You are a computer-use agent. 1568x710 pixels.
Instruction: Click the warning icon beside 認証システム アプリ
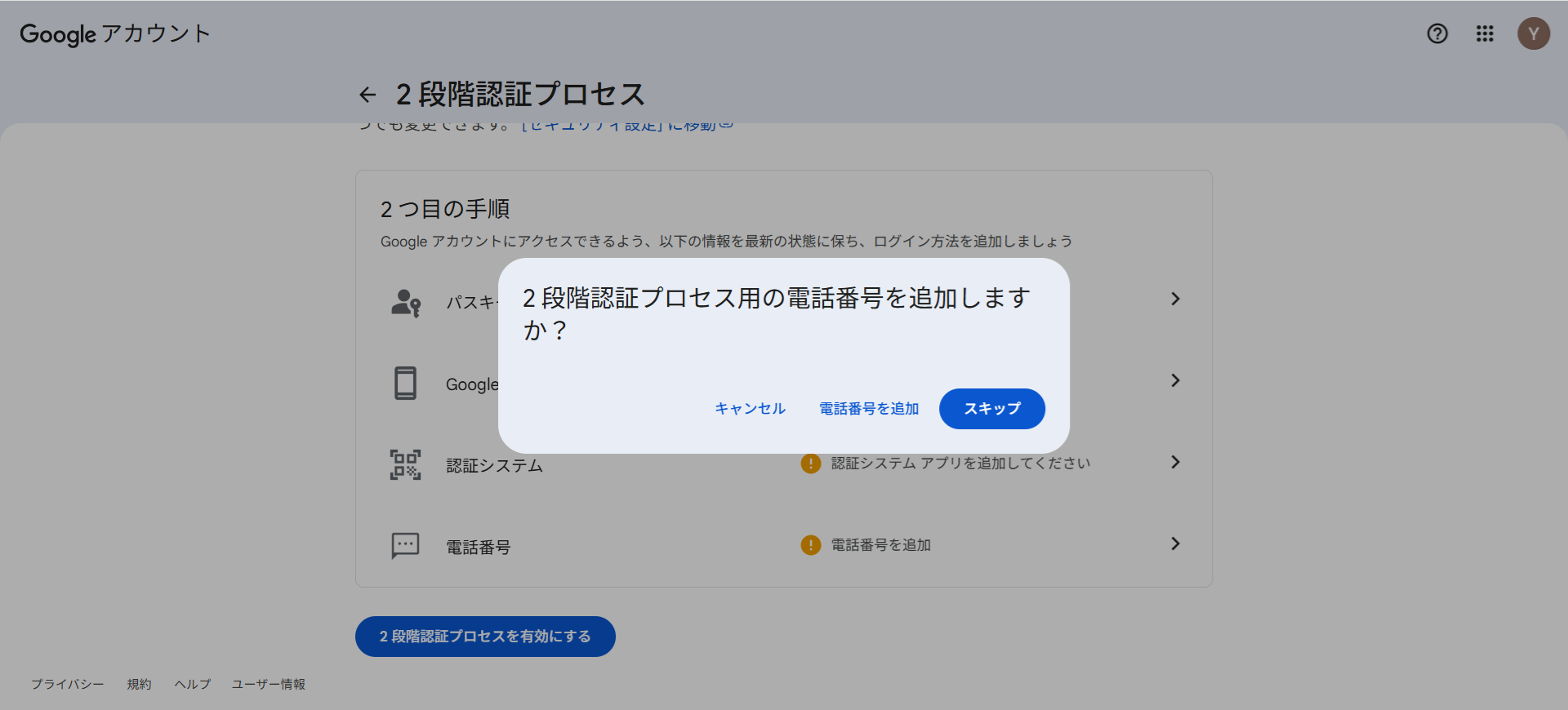point(810,464)
